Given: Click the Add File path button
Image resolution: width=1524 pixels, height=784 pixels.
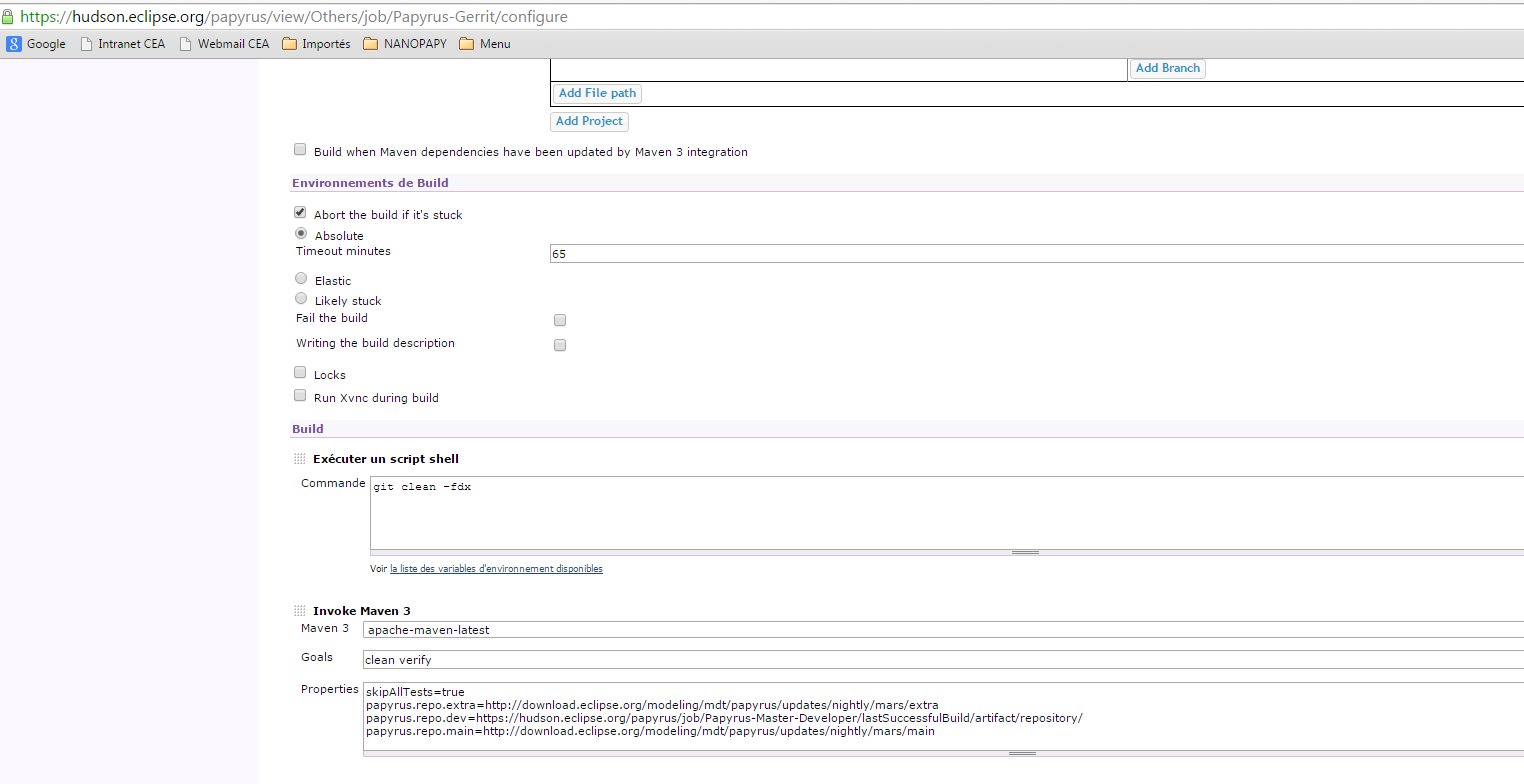Looking at the screenshot, I should (597, 93).
